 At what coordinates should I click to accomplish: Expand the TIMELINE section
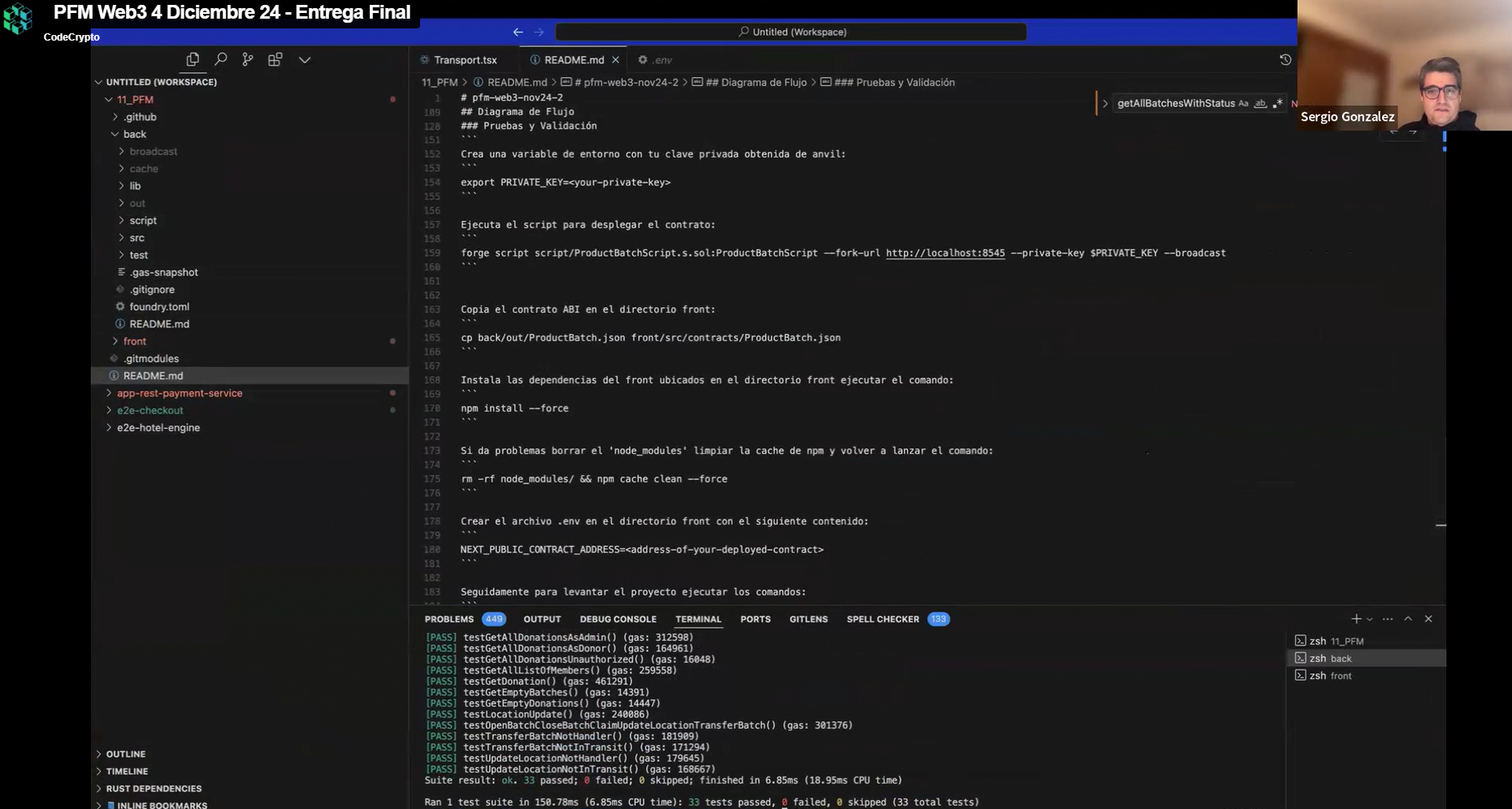coord(127,772)
